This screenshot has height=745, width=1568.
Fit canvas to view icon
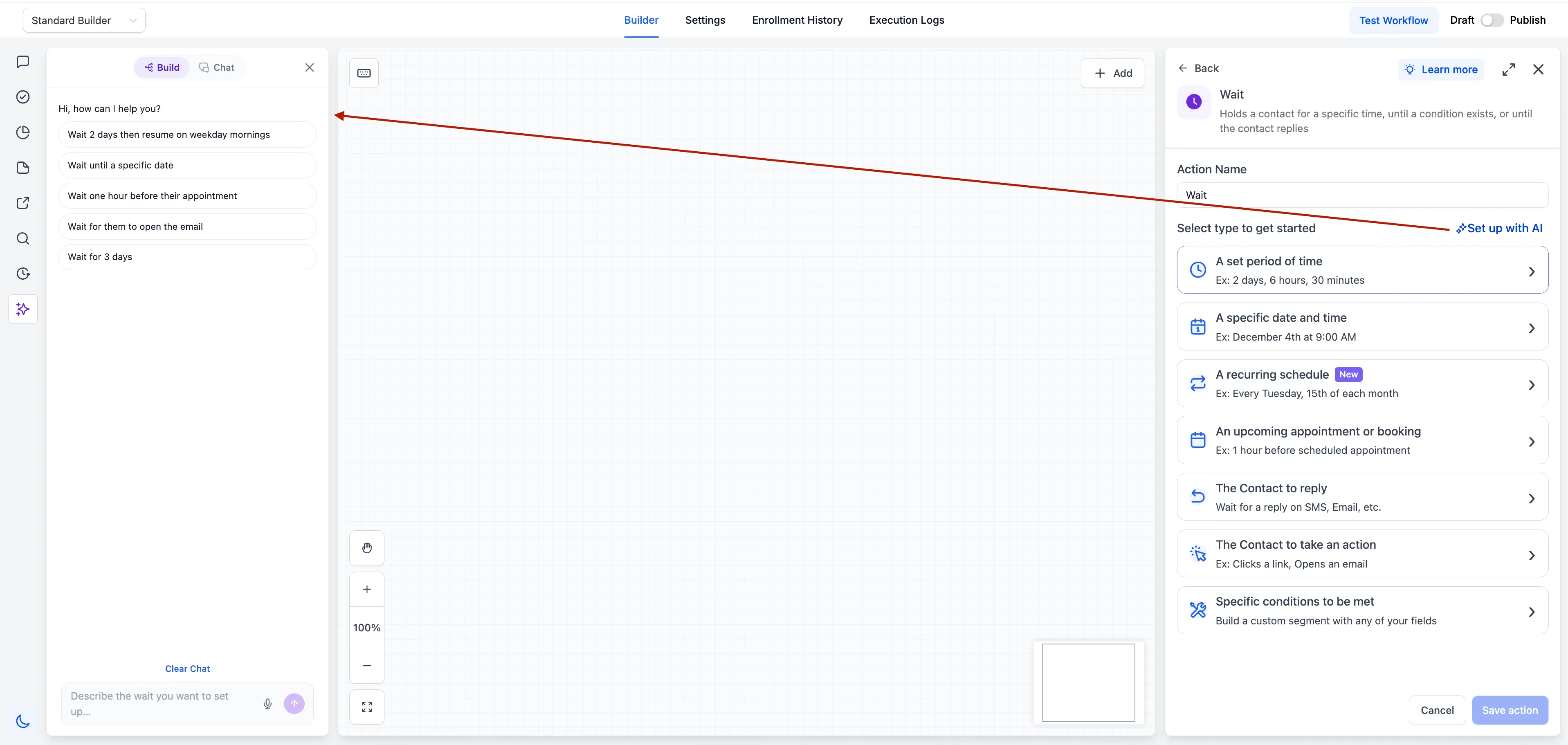tap(367, 707)
